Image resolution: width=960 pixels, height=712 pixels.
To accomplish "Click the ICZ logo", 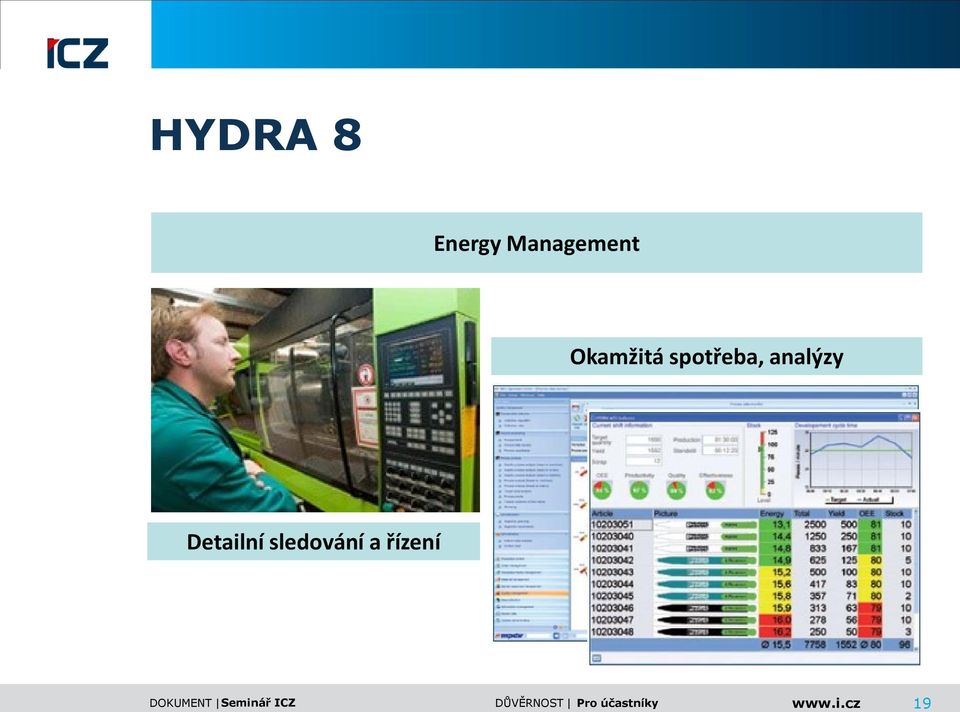I will pos(77,53).
